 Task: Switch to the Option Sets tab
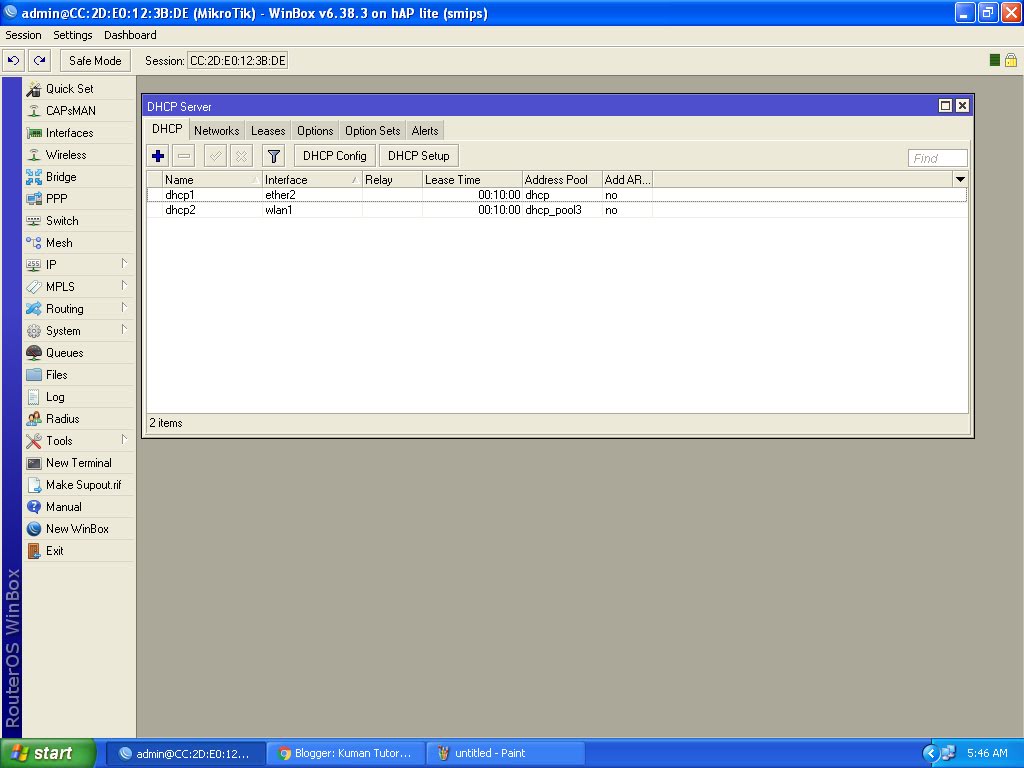372,131
